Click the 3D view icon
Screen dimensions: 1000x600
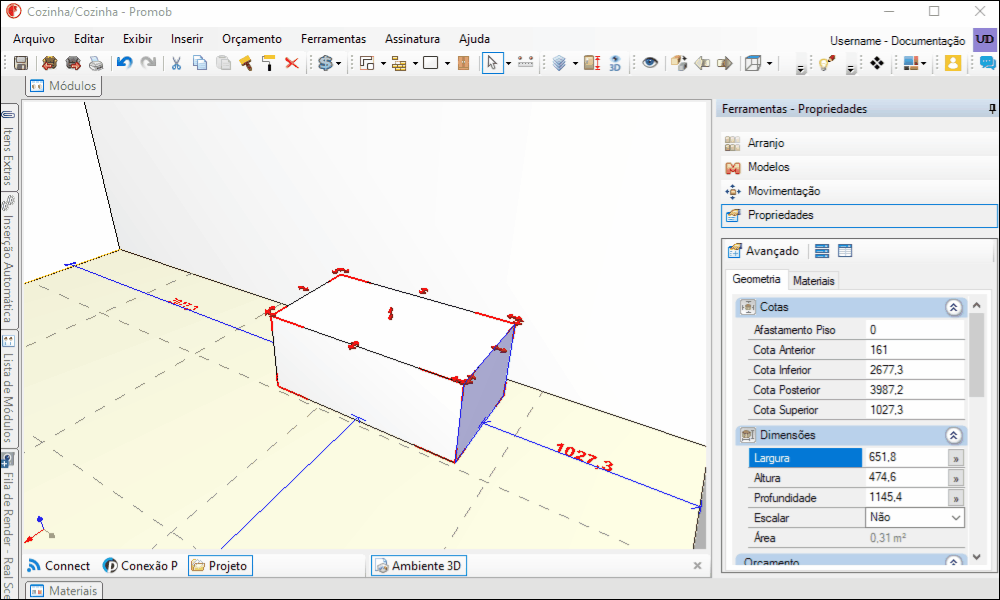pos(615,63)
